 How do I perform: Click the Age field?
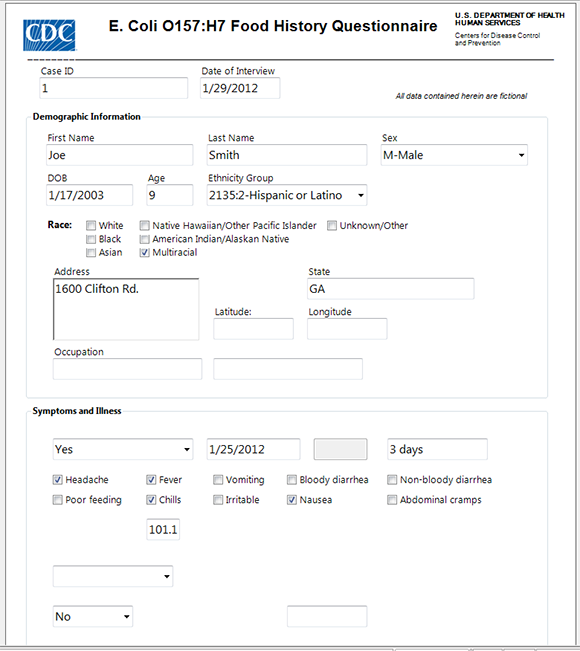(170, 195)
